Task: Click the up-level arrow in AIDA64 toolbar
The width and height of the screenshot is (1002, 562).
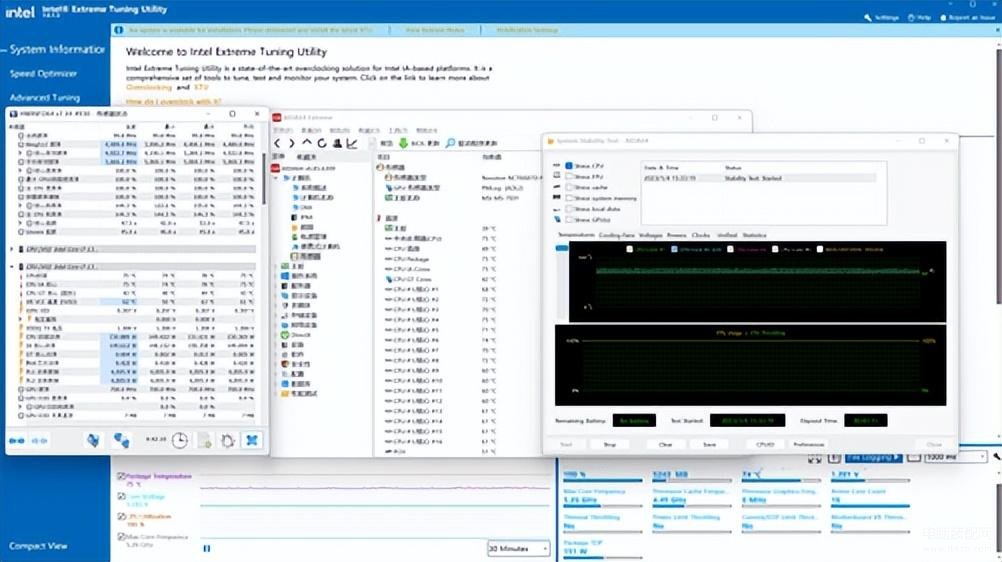Action: click(307, 143)
